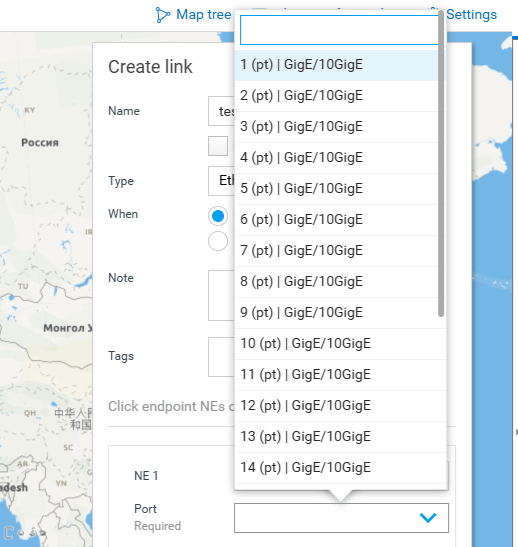
Task: Select port 5 (pt) | GigE/10GigE
Action: [x=337, y=189]
